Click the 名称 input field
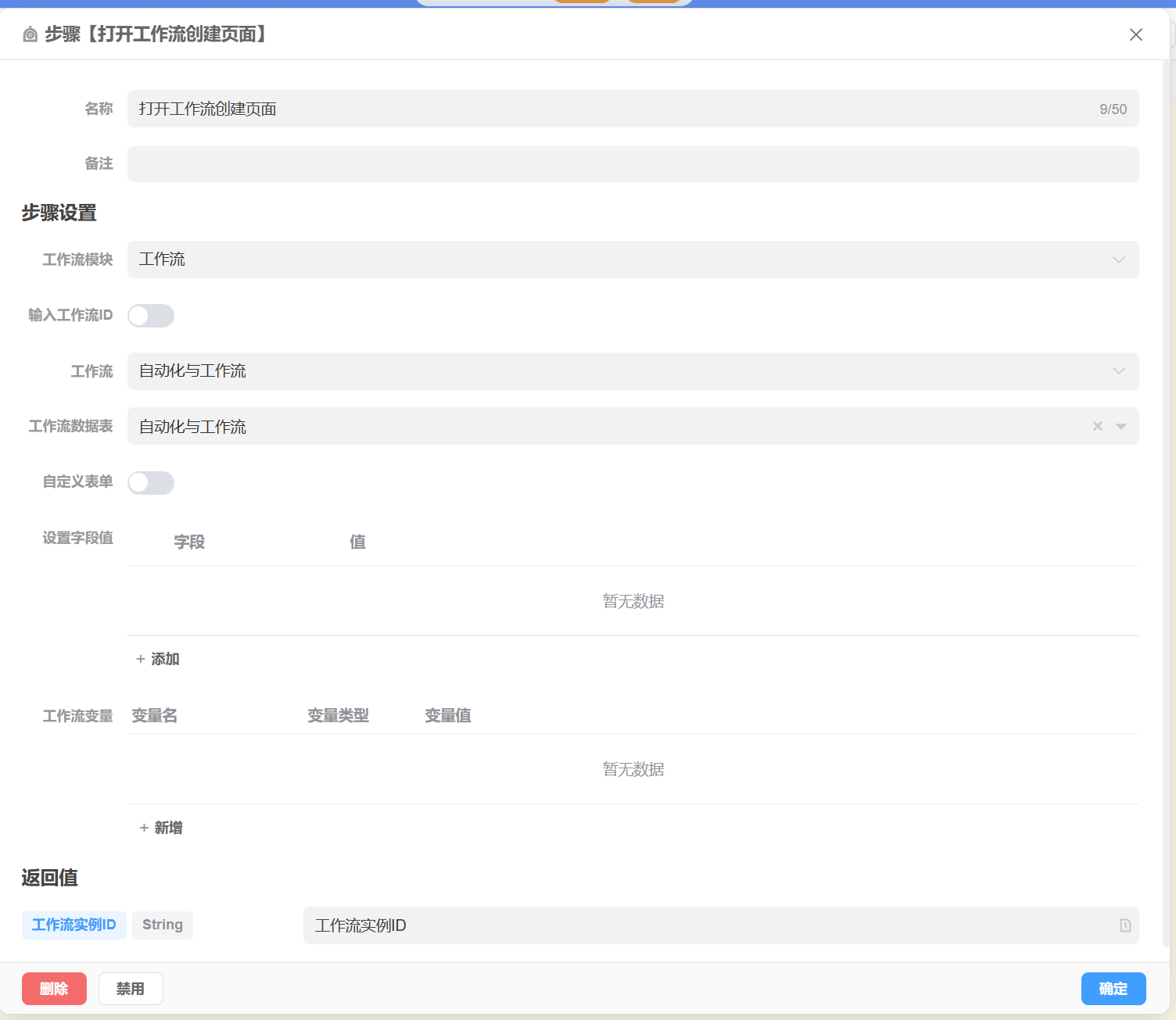 [610, 109]
